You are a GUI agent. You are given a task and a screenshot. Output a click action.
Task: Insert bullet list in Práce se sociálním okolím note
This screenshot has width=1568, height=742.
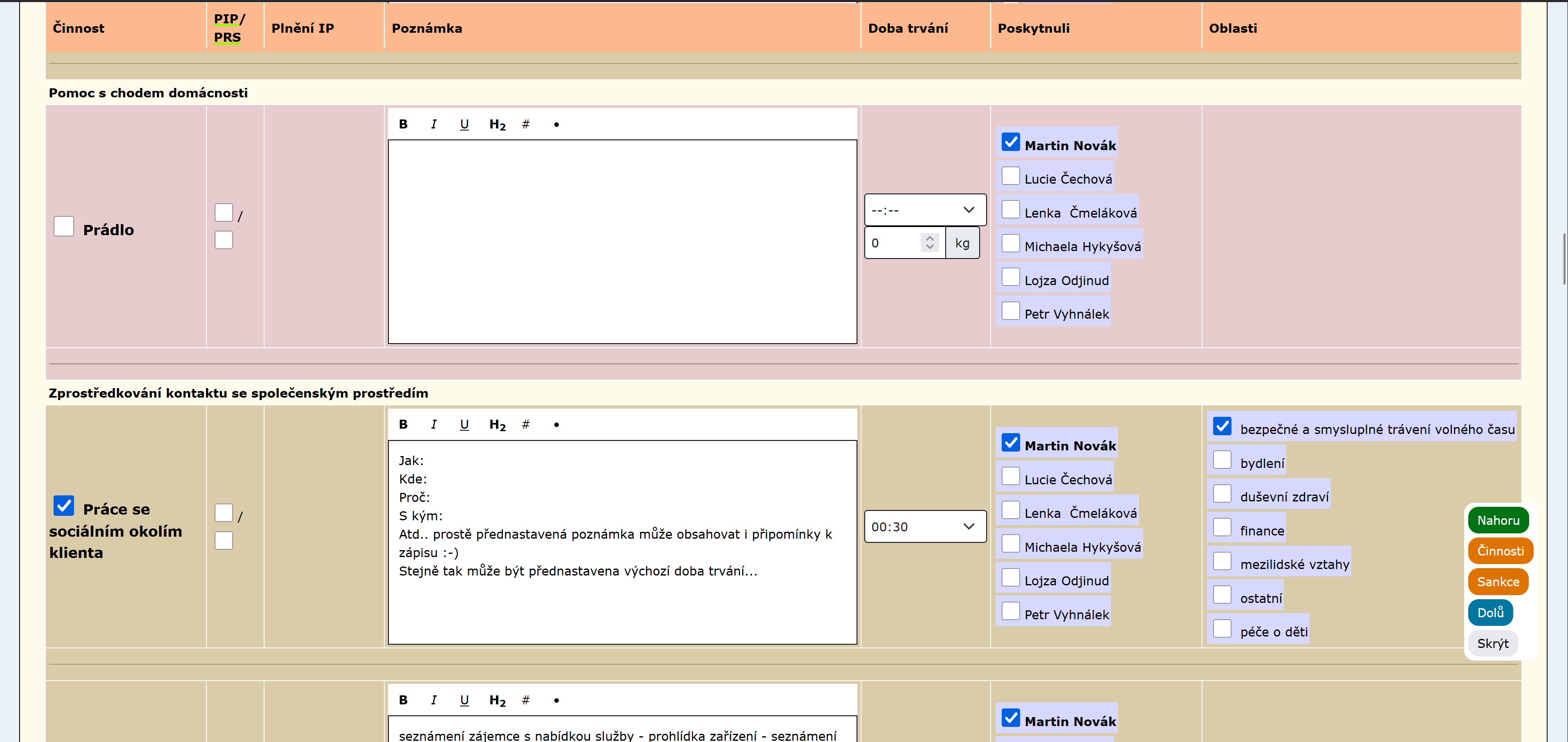click(556, 425)
